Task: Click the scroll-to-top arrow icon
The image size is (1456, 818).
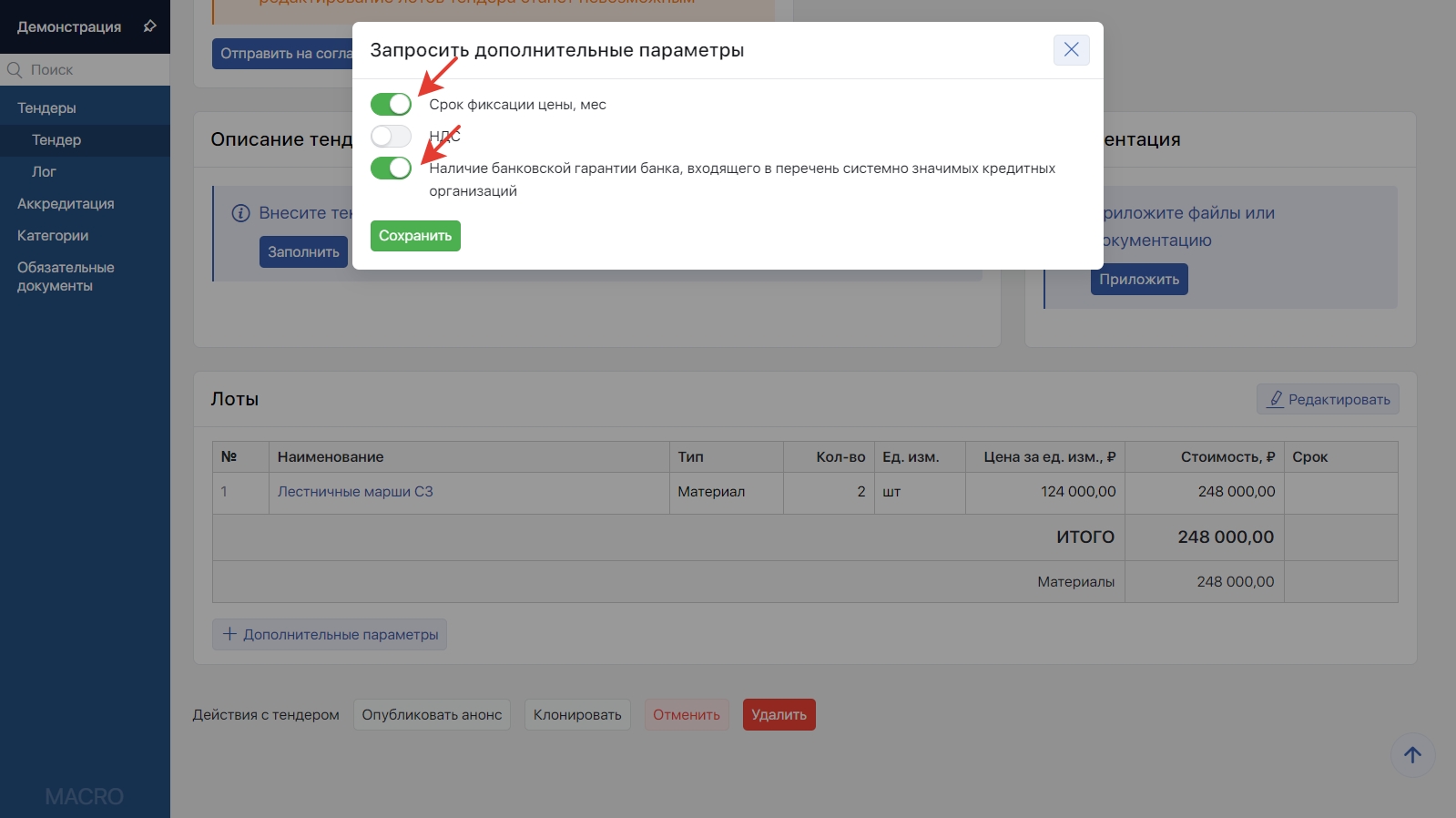Action: [1412, 755]
